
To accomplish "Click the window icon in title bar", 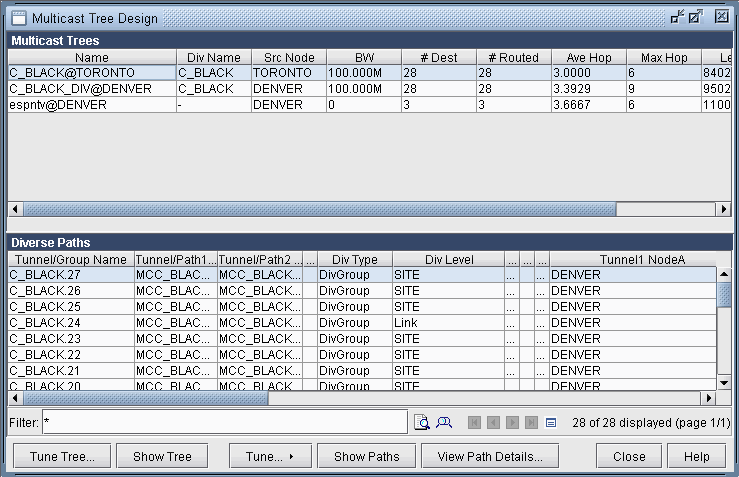I will point(17,17).
